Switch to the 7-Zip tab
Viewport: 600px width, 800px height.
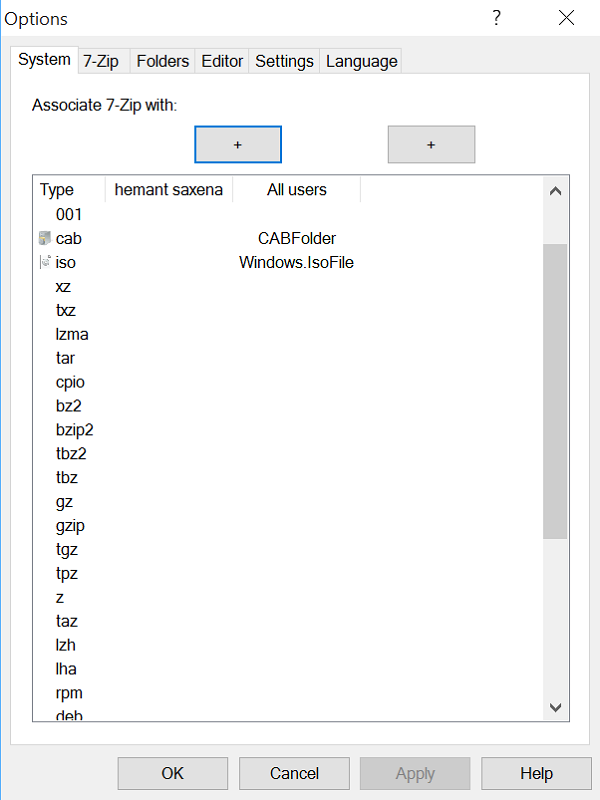point(101,61)
